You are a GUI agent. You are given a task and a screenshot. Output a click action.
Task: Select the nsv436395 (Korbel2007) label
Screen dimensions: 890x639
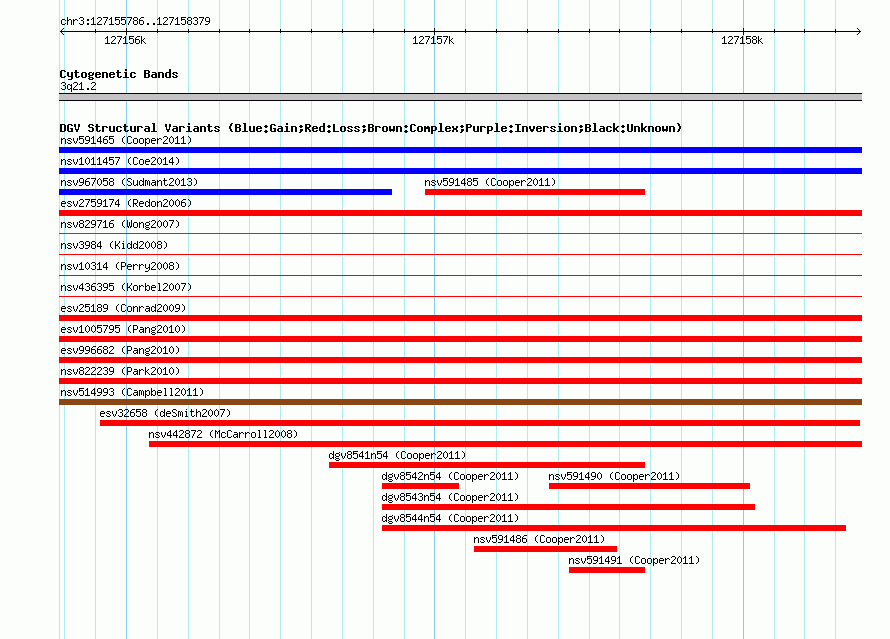click(x=126, y=287)
